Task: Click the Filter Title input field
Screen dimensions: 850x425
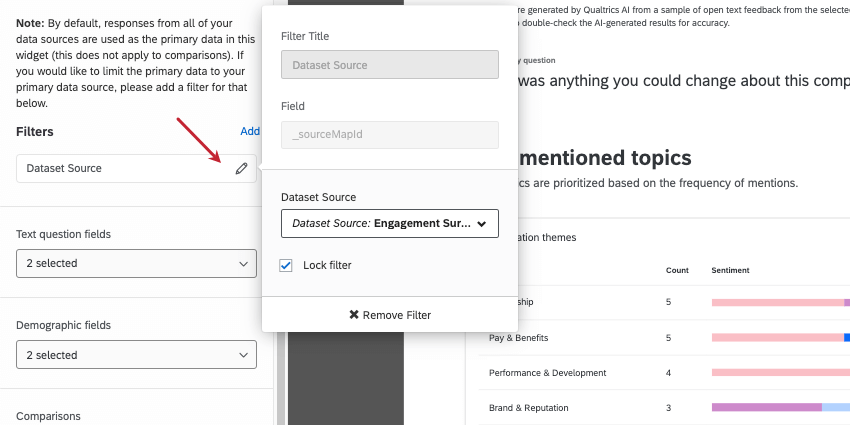Action: tap(390, 65)
